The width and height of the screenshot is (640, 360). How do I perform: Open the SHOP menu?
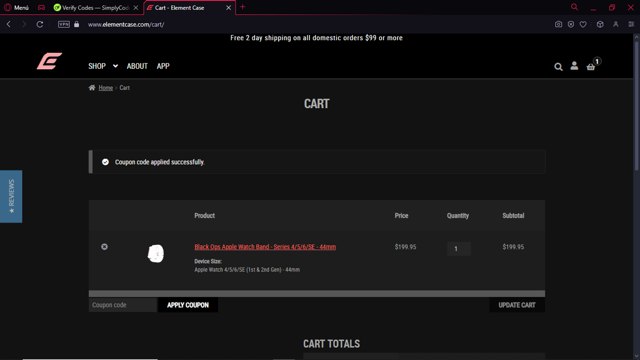(97, 66)
